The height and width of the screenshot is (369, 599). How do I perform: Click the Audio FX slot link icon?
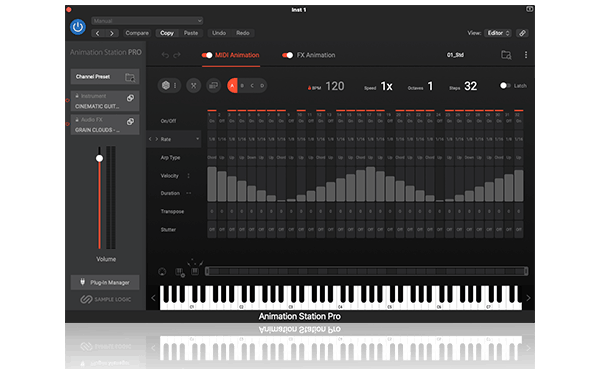[x=130, y=121]
